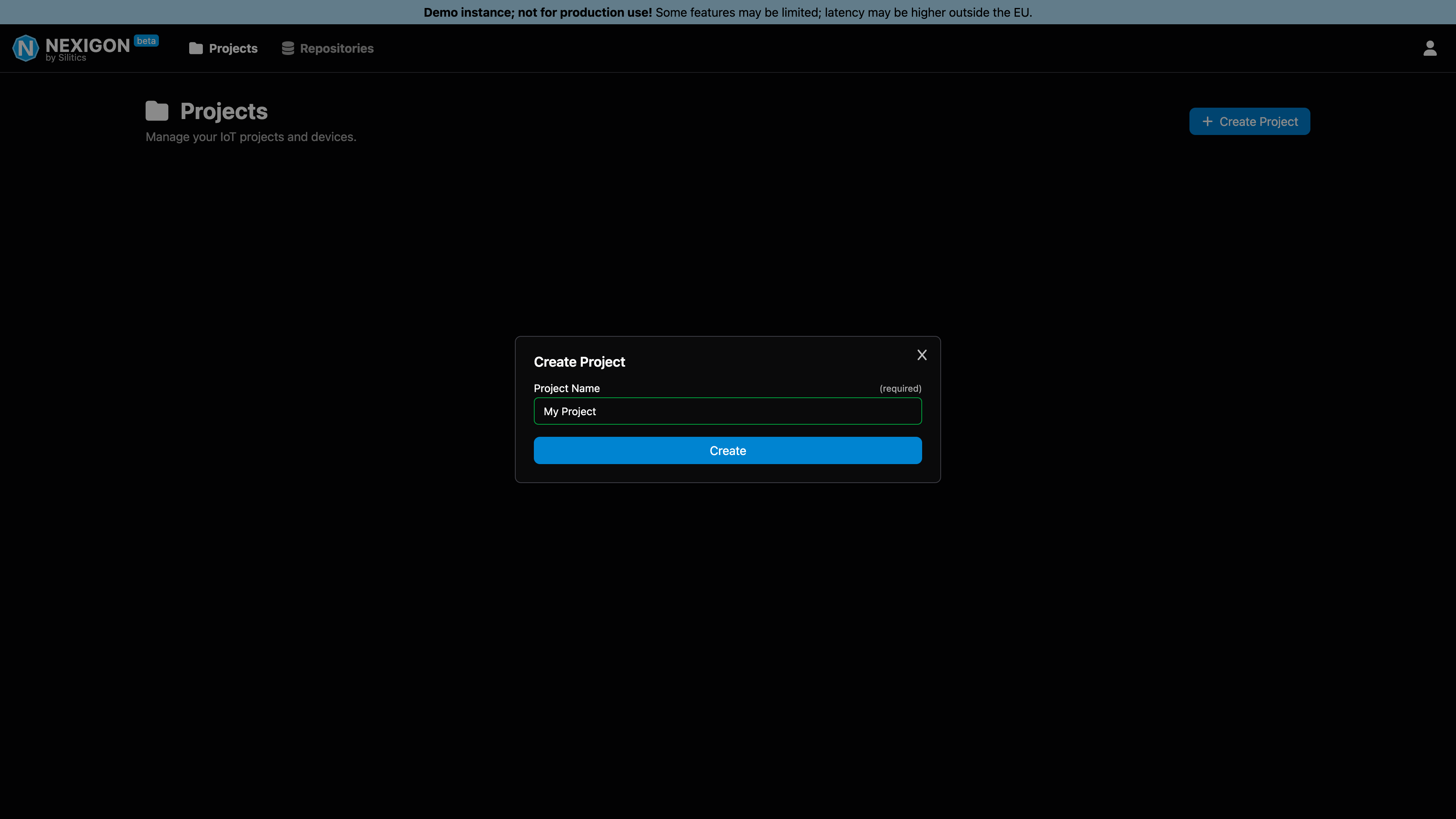Switch to the Repositories navigation tab

point(328,49)
